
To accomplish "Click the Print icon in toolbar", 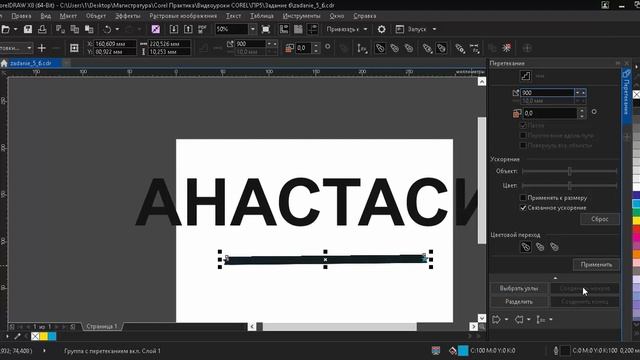I will (x=42, y=29).
